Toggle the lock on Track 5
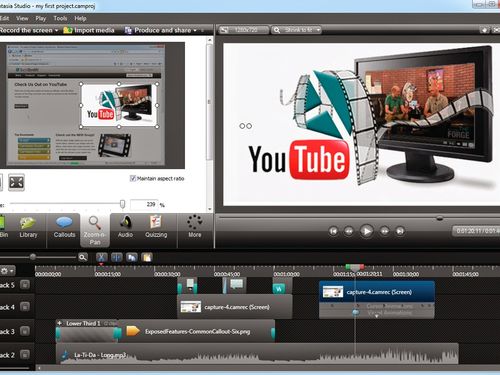Screen dimensions: 500x375 coord(25,285)
